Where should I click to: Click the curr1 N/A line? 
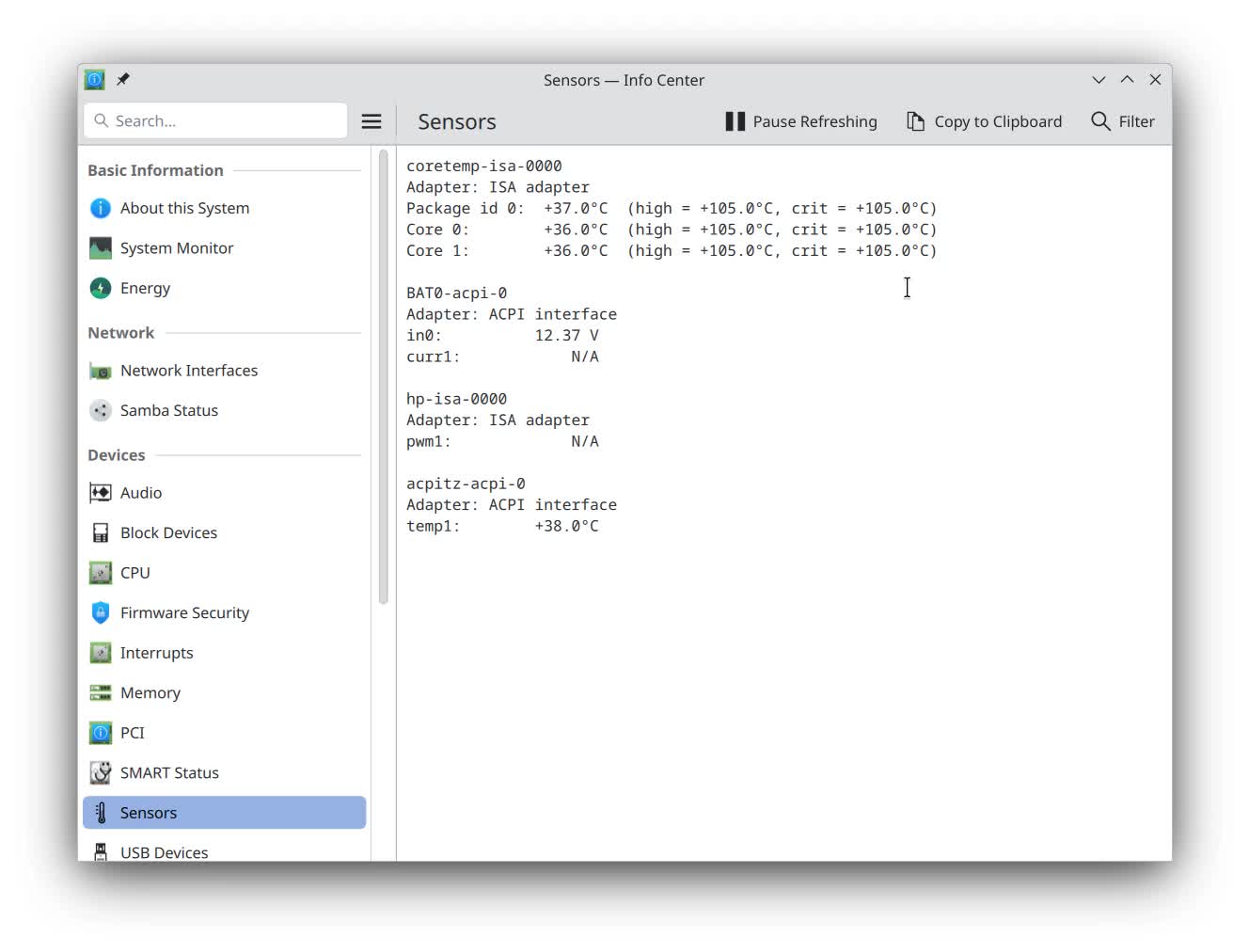click(x=502, y=357)
